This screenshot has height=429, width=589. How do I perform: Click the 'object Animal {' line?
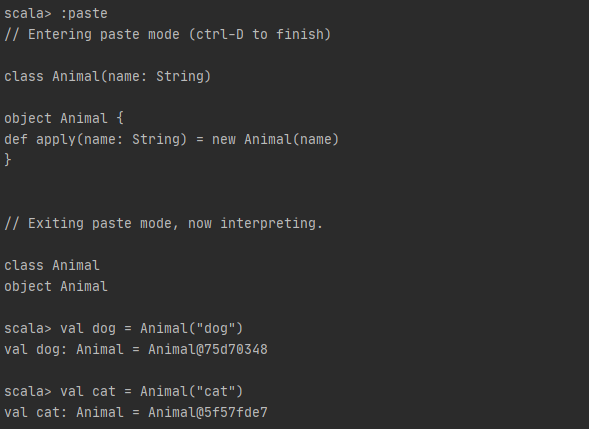point(64,119)
